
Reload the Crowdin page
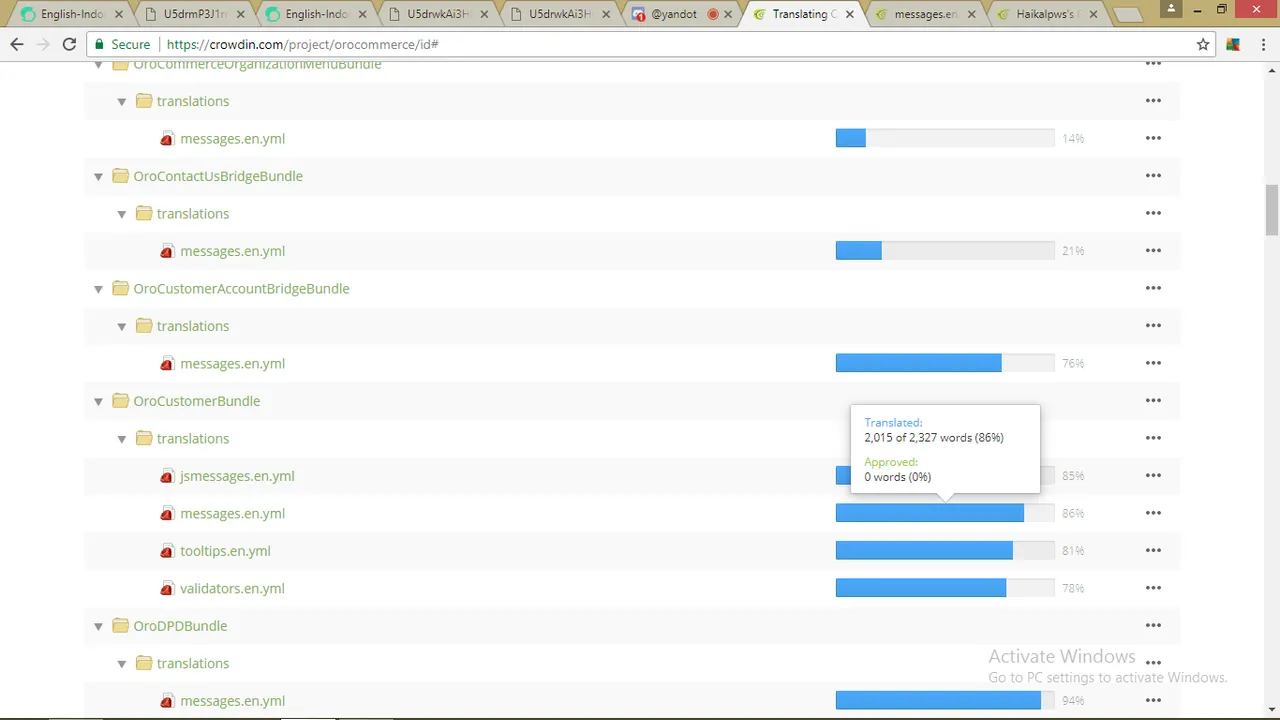(69, 44)
